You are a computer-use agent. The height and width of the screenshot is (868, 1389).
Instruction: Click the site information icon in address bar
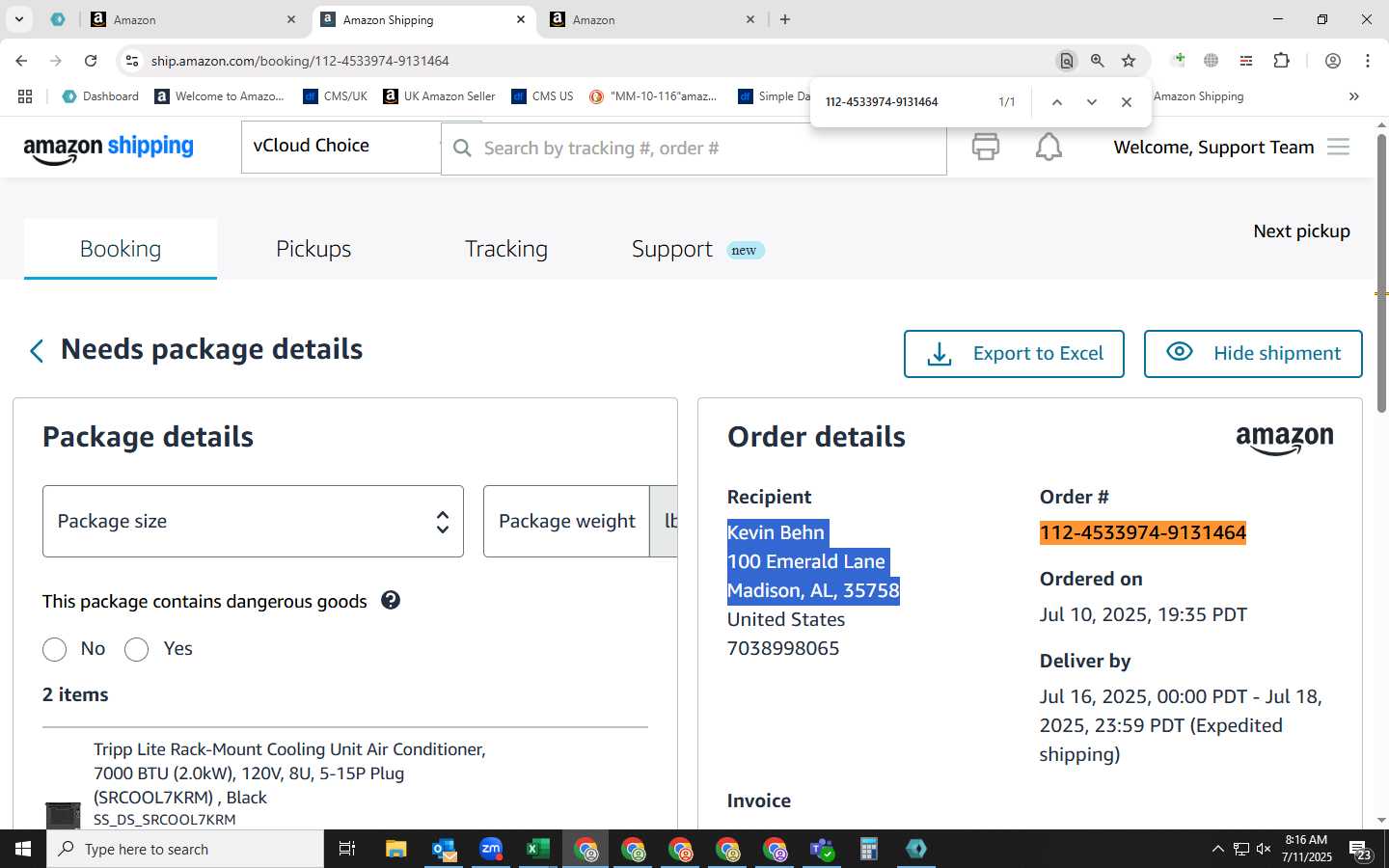(131, 61)
